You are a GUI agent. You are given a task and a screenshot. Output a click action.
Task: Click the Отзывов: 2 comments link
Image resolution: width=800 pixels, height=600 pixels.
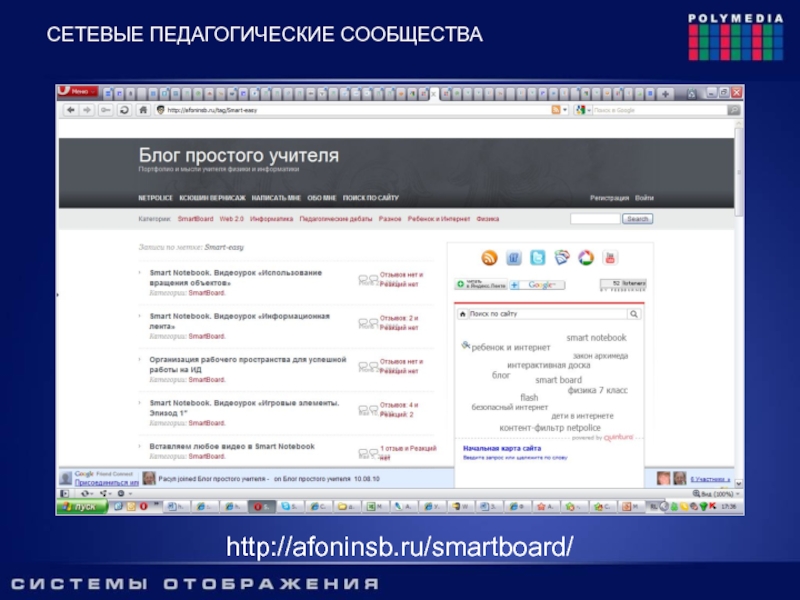coord(397,318)
